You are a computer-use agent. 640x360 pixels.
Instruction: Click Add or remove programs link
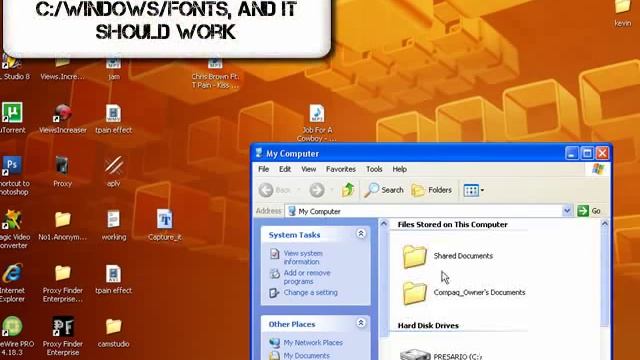click(x=307, y=277)
